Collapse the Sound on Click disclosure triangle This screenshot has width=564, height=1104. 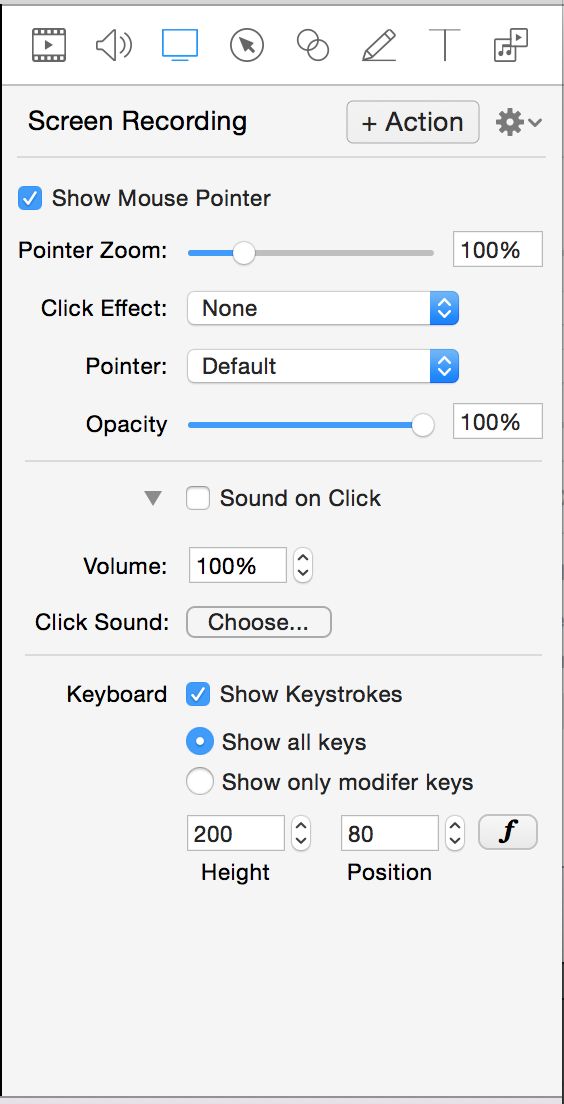click(153, 499)
